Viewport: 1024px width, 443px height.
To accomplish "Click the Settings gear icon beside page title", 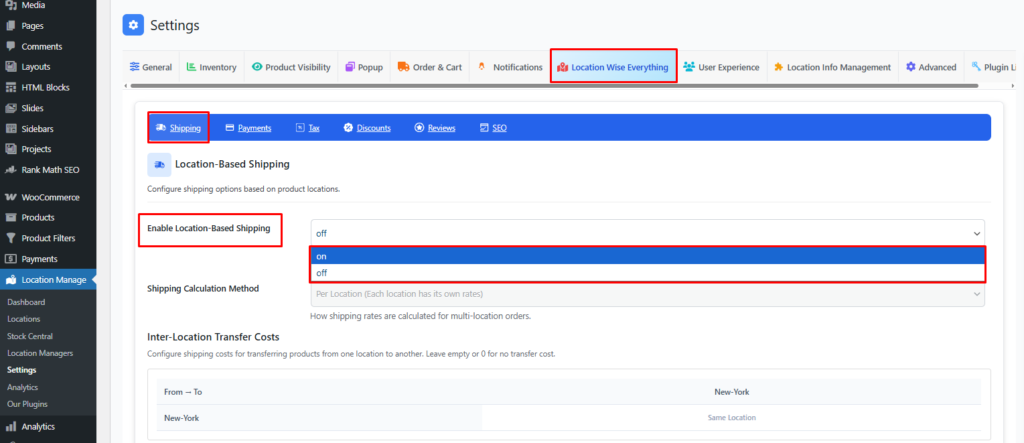I will pyautogui.click(x=133, y=25).
